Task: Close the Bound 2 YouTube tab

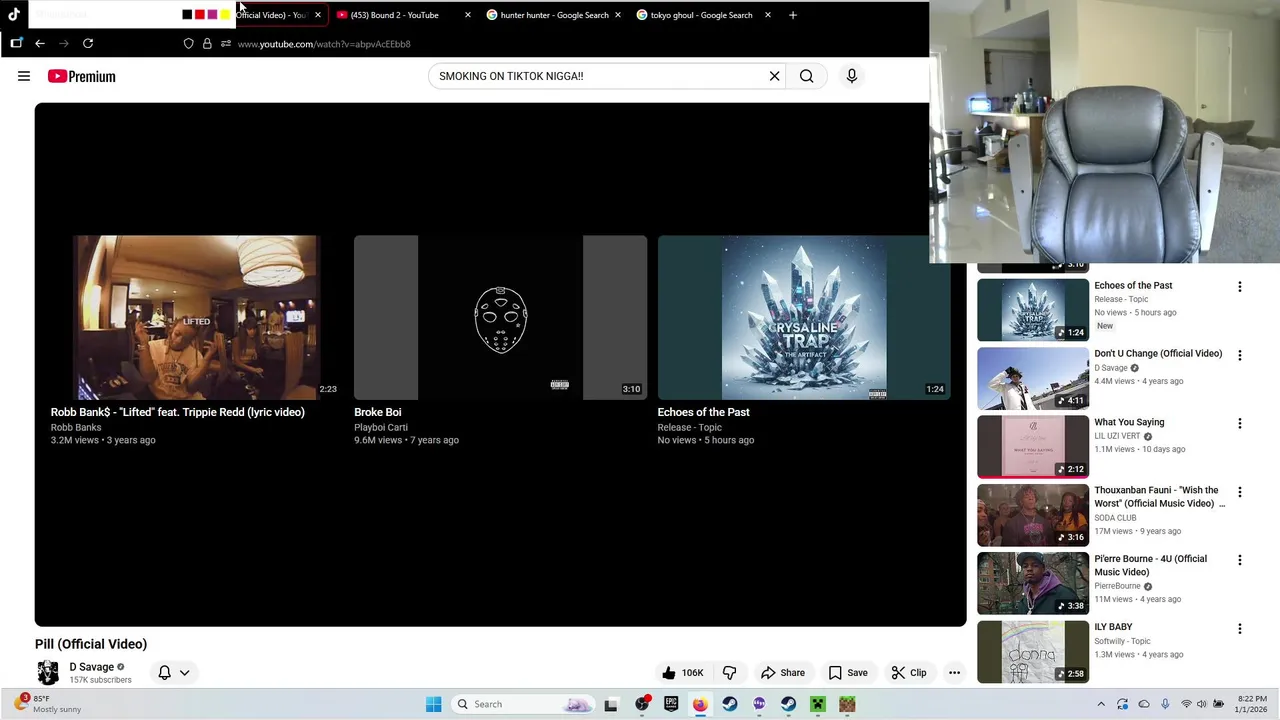Action: coord(467,15)
